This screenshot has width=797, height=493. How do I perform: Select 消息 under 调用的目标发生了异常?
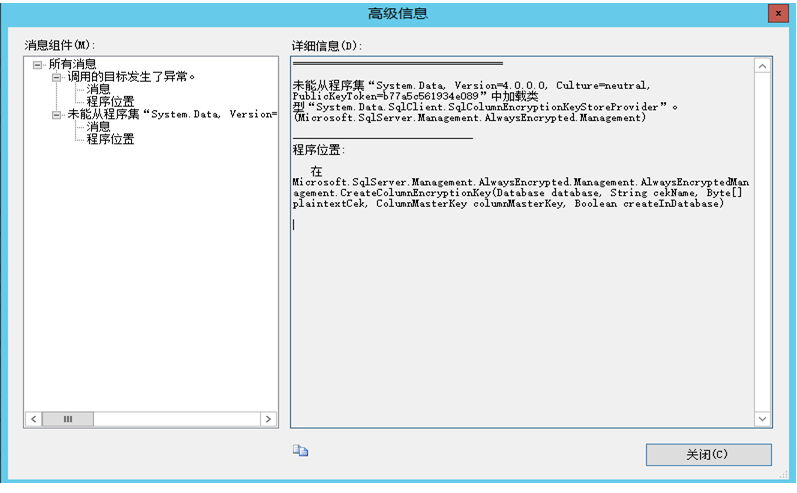click(98, 89)
